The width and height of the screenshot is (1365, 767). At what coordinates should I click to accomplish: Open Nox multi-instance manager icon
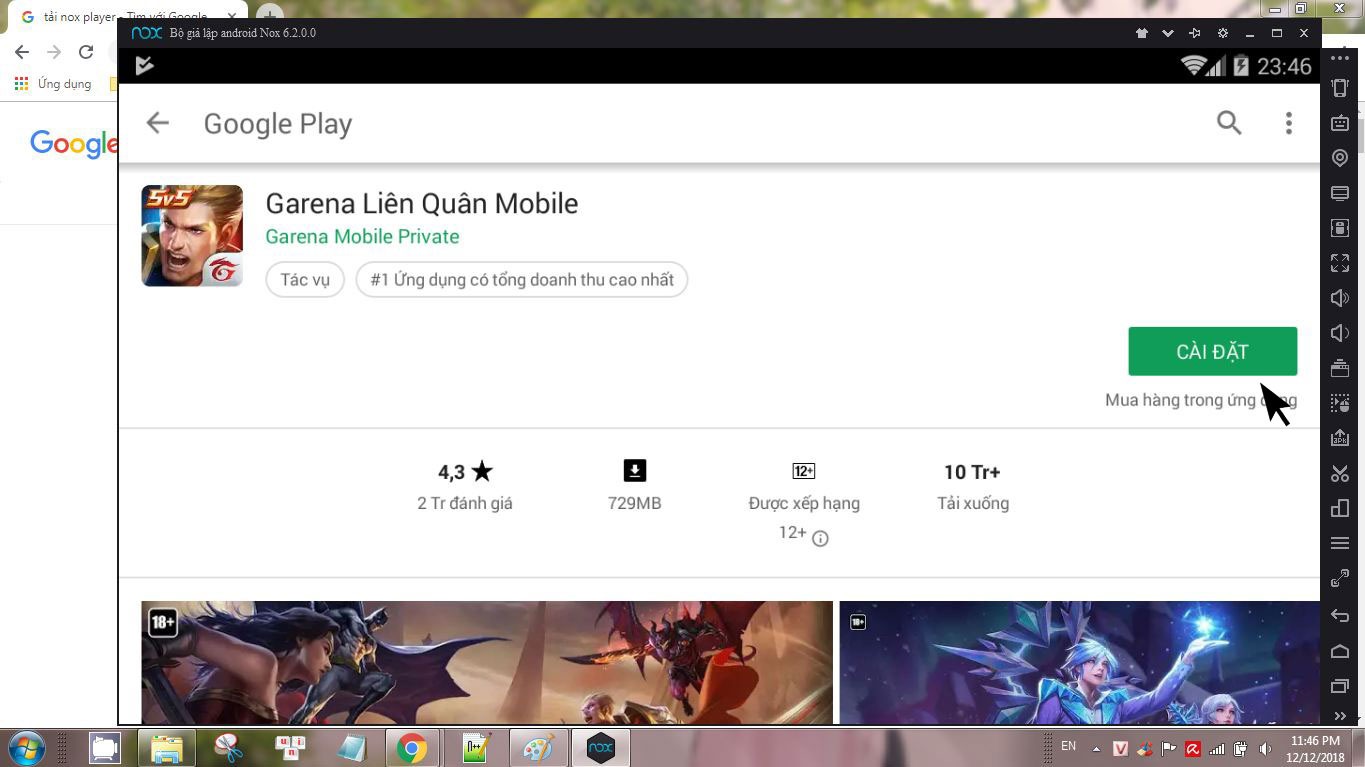[1340, 508]
